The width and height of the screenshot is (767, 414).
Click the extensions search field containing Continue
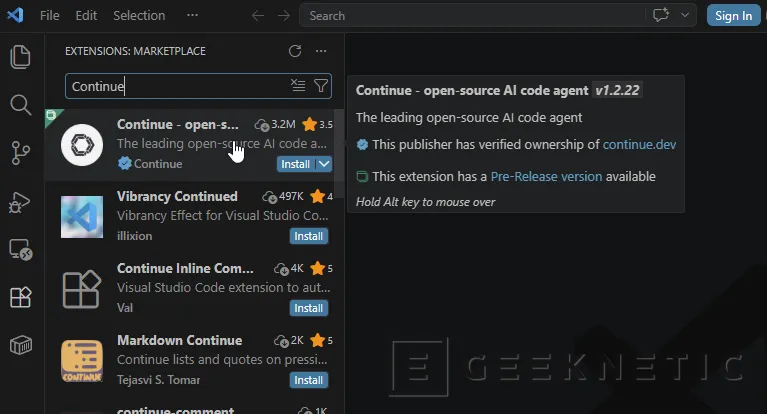(x=199, y=86)
